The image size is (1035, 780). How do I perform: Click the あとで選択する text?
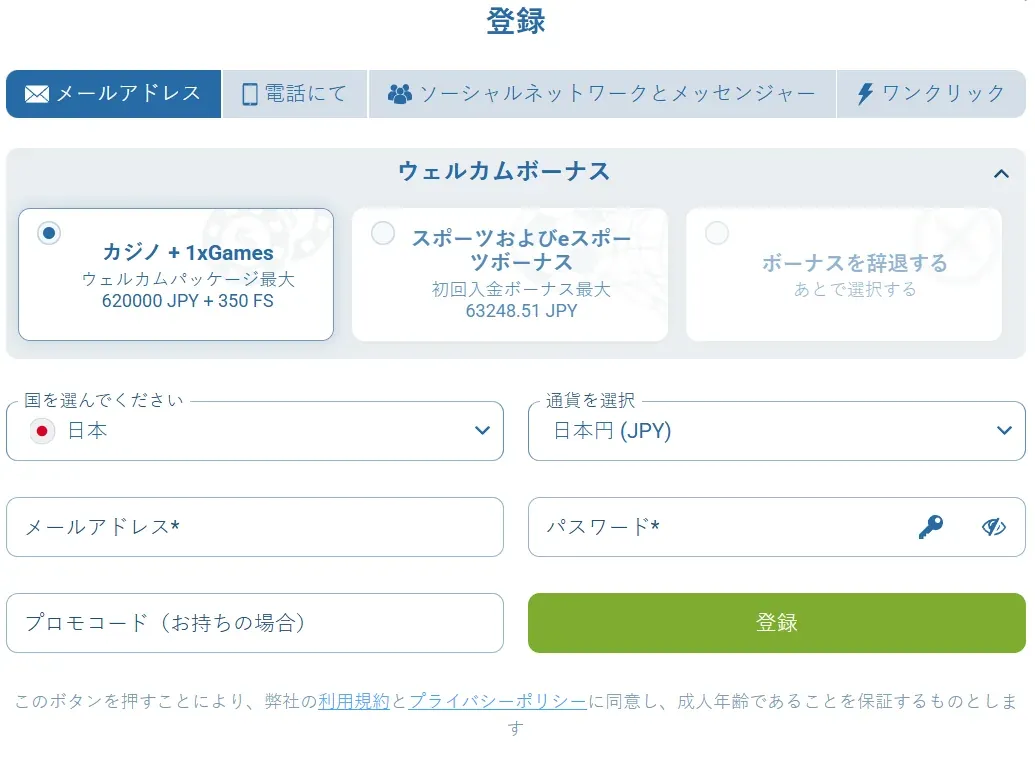click(x=855, y=289)
